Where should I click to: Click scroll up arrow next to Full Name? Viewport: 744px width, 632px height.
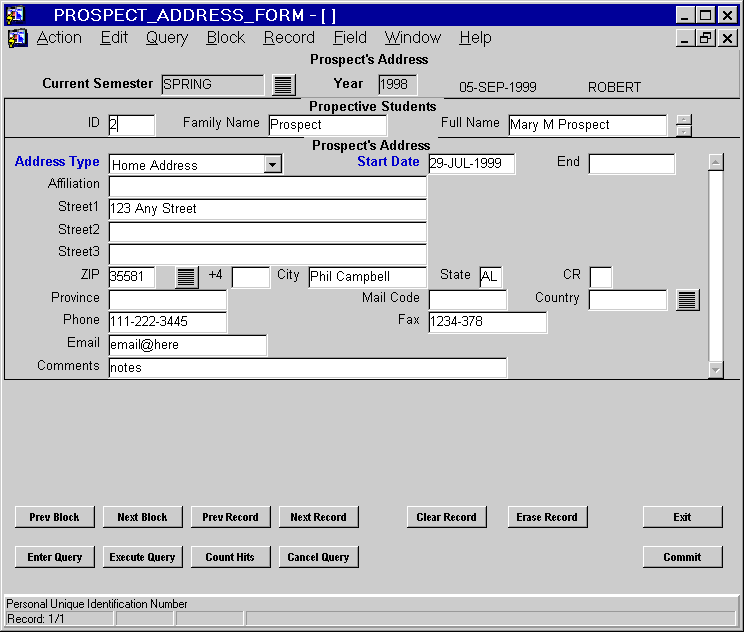click(x=684, y=120)
